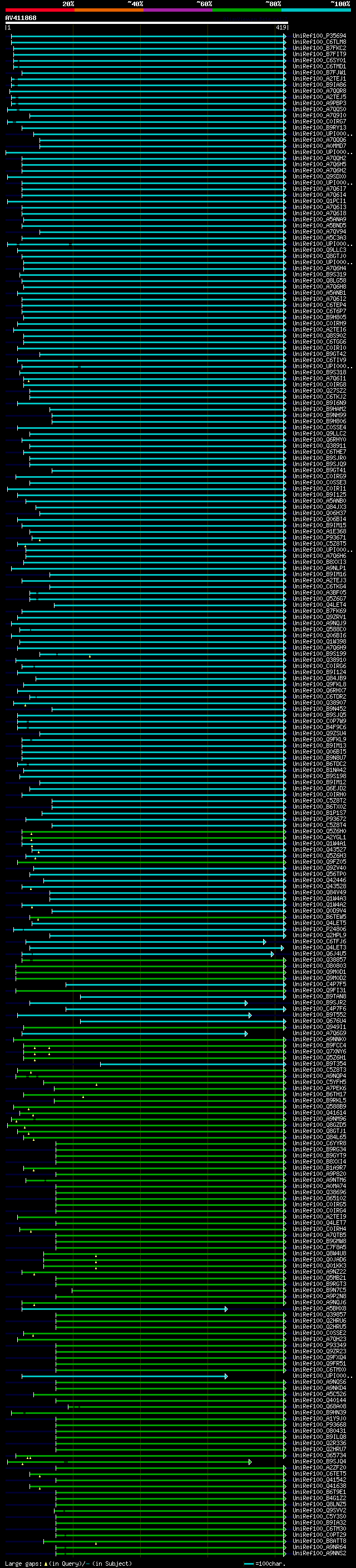Select hit label UniRef100_Q42446

pyautogui.click(x=319, y=880)
